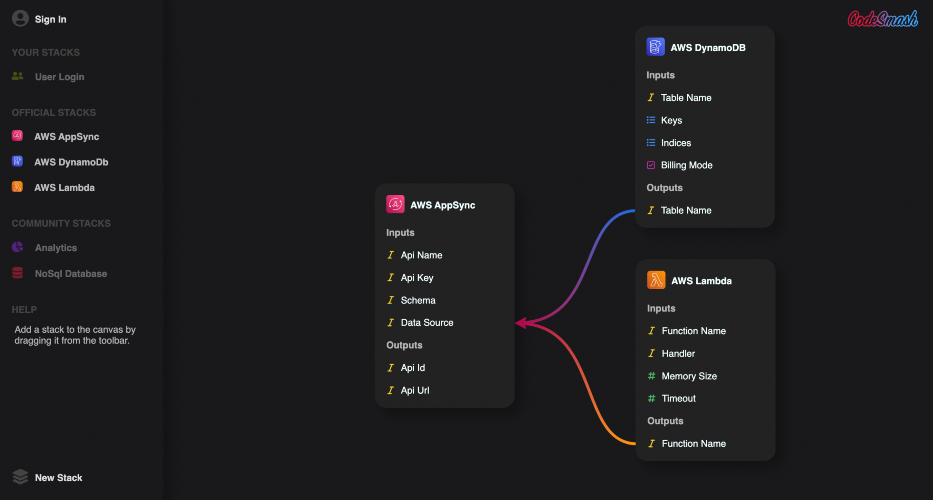The image size is (933, 500).
Task: Select NoSql Database community stack
Action: point(71,274)
